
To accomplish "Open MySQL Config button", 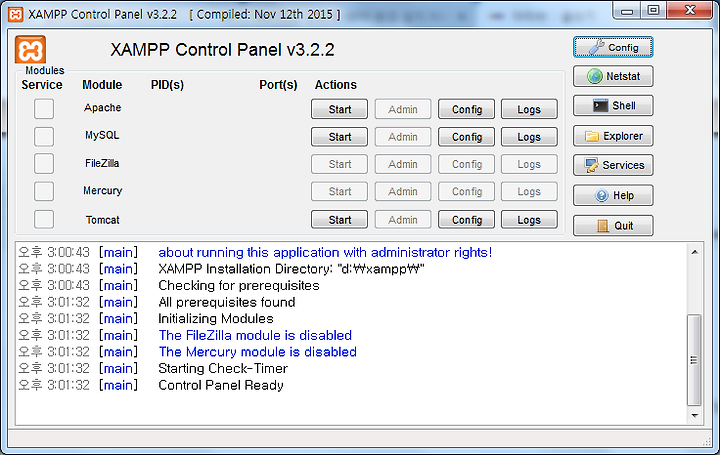I will (x=467, y=137).
